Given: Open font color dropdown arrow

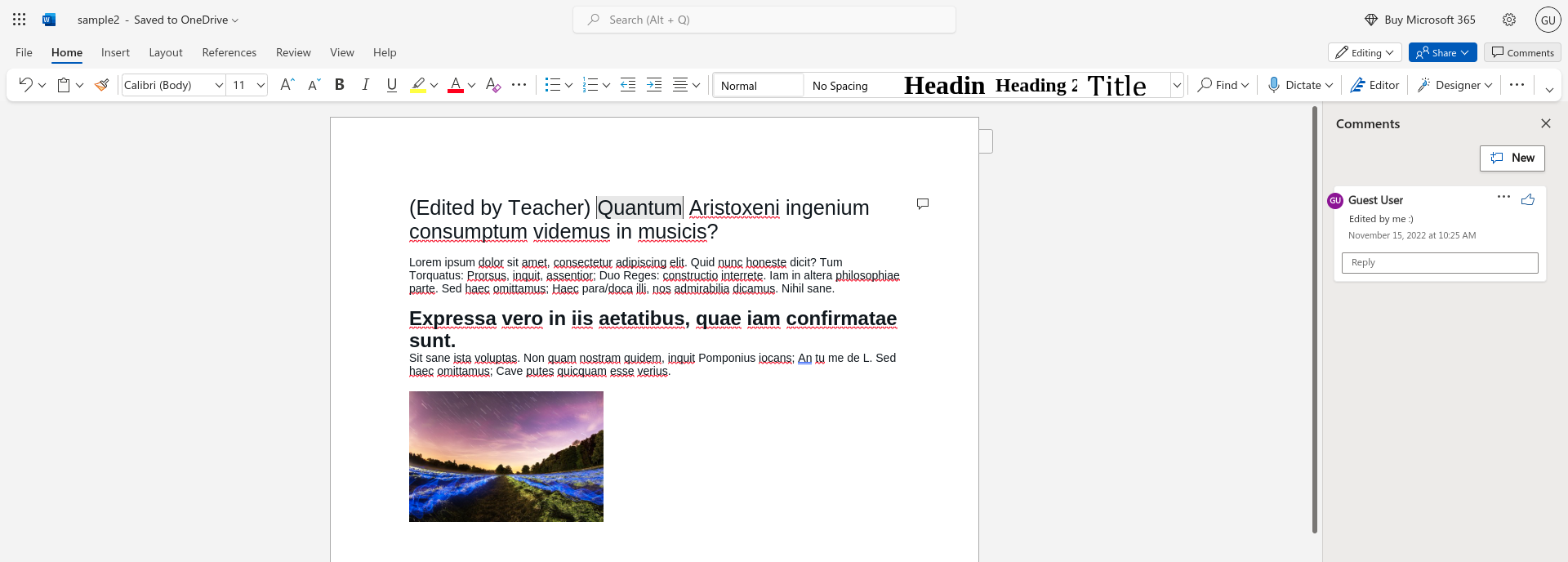Looking at the screenshot, I should (x=471, y=85).
